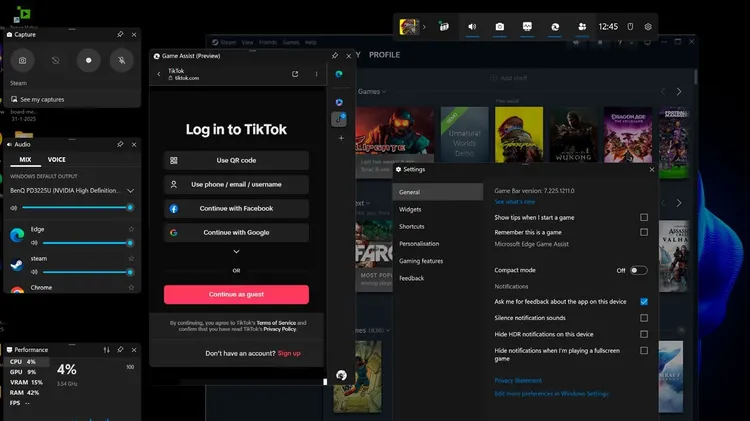The height and width of the screenshot is (421, 750).
Task: Adjust the Windows default output volume slider
Action: pyautogui.click(x=77, y=208)
